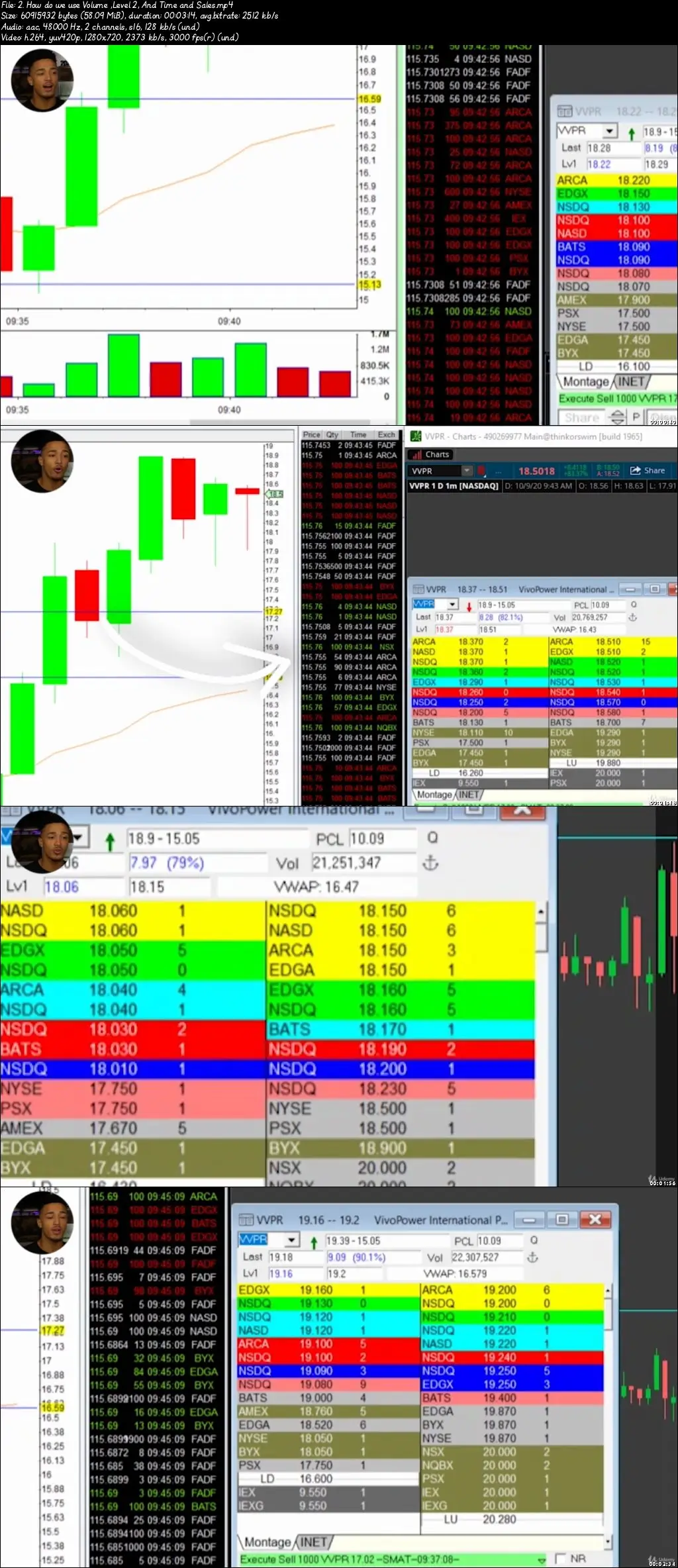Viewport: 678px width, 1568px height.
Task: Select the INET tab in the 18.37 -- 18.51 window
Action: 469,794
